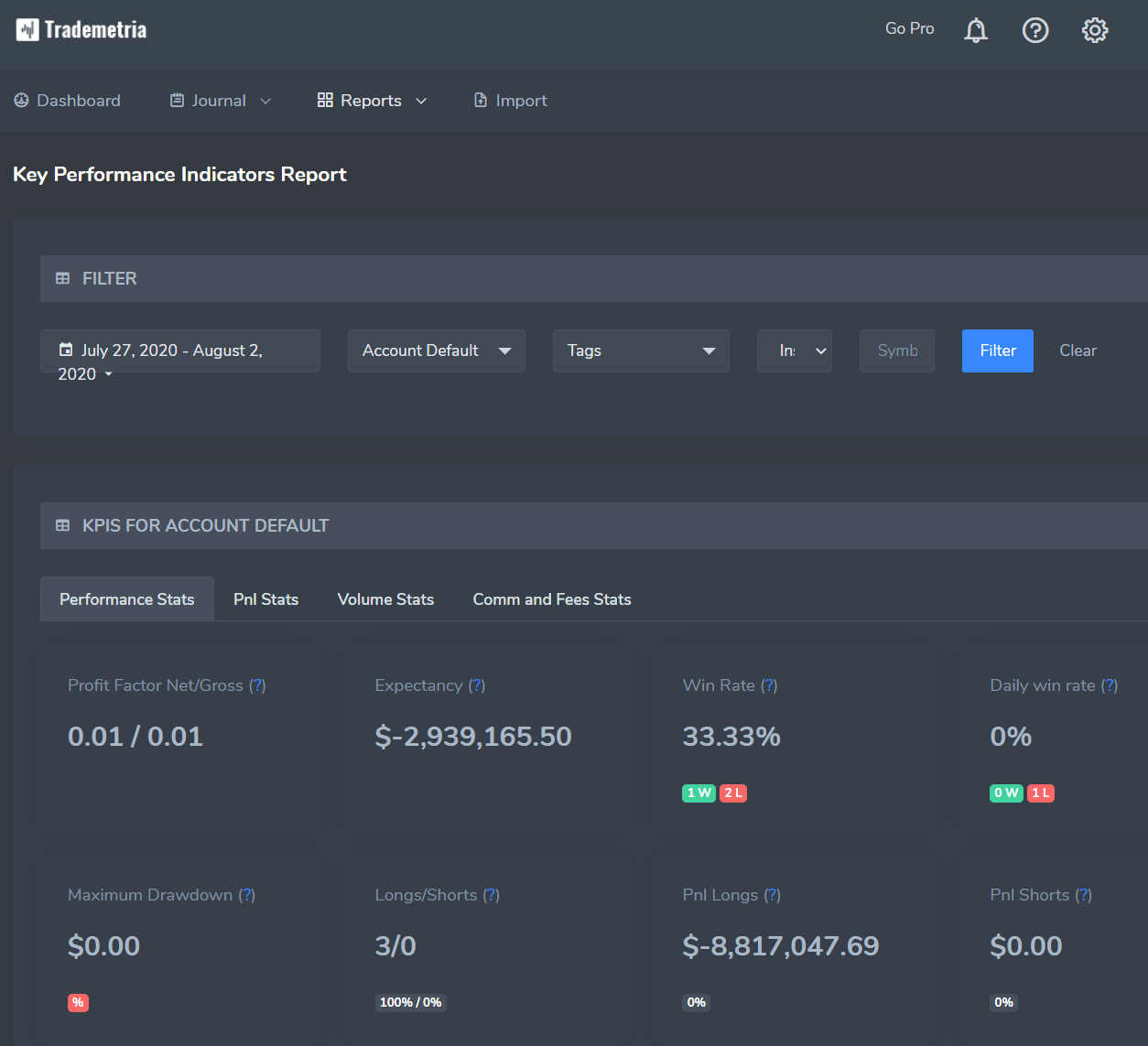Click the KPIS FOR ACCOUNT DEFAULT table icon
The image size is (1148, 1046).
pos(62,525)
